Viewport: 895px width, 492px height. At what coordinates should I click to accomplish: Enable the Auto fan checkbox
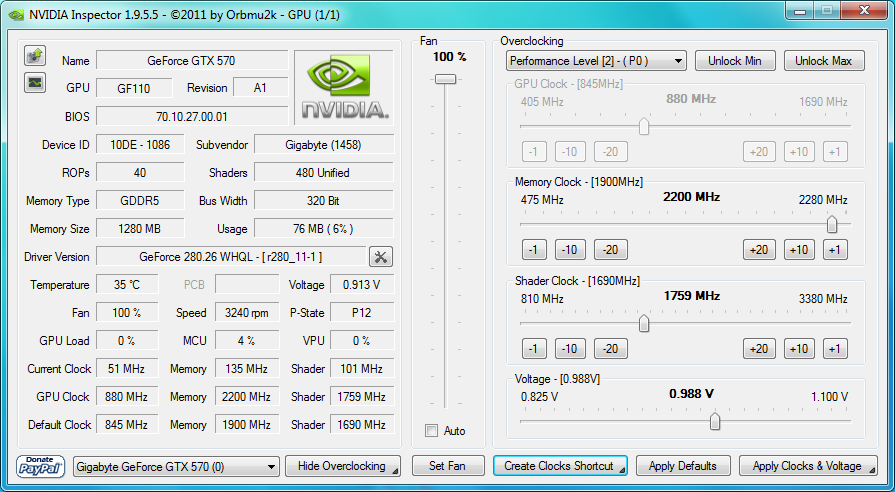(x=432, y=431)
